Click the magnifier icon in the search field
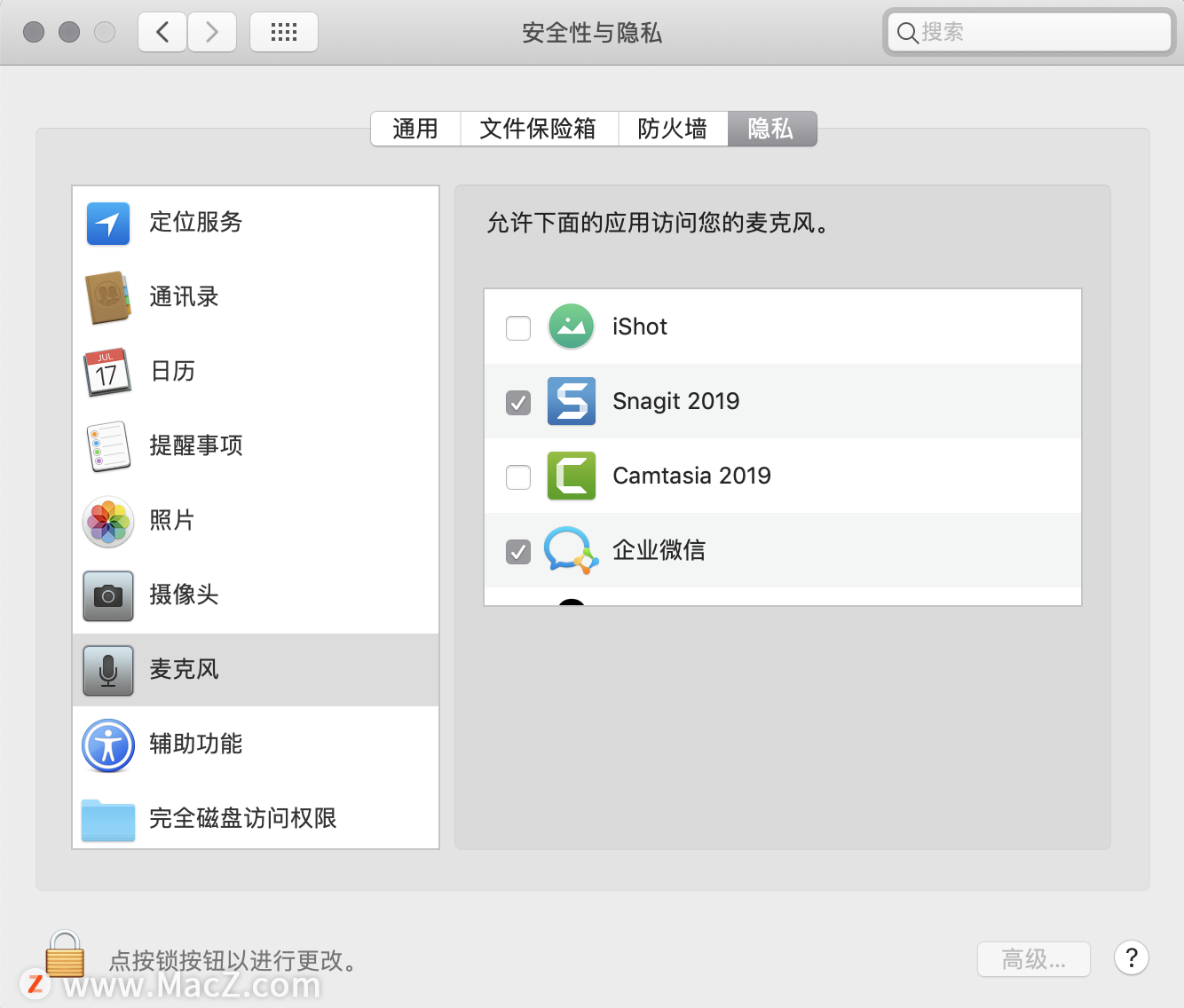 907,33
